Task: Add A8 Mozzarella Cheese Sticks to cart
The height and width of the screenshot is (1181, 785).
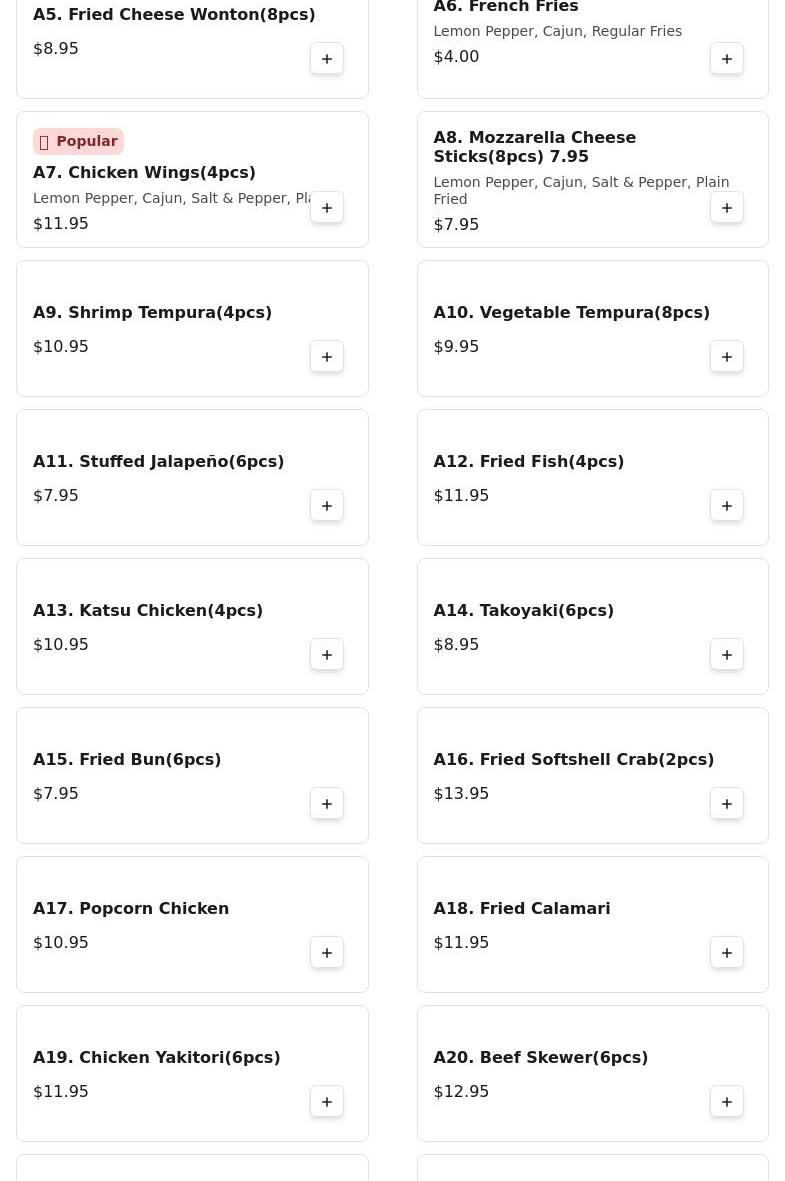Action: [x=727, y=208]
